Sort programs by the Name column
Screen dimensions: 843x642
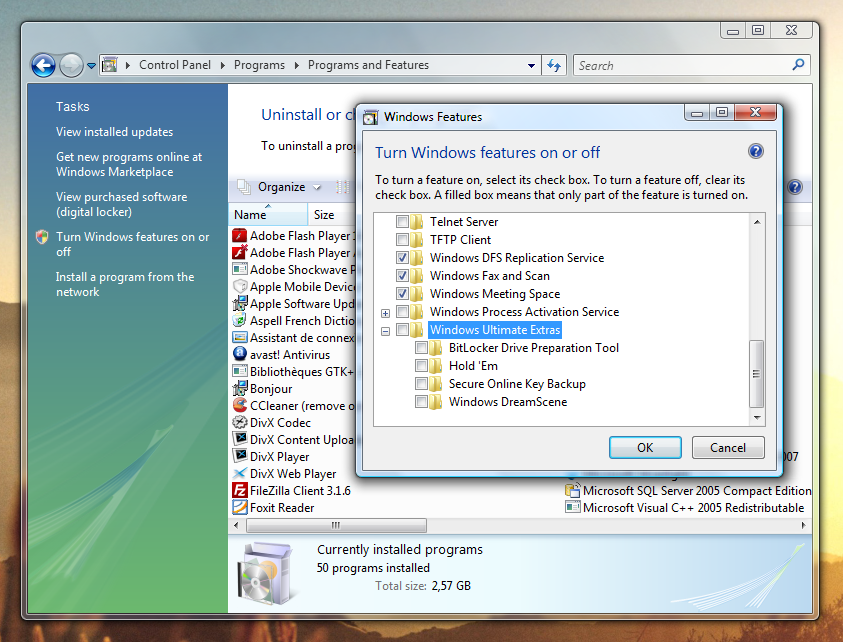(x=268, y=215)
